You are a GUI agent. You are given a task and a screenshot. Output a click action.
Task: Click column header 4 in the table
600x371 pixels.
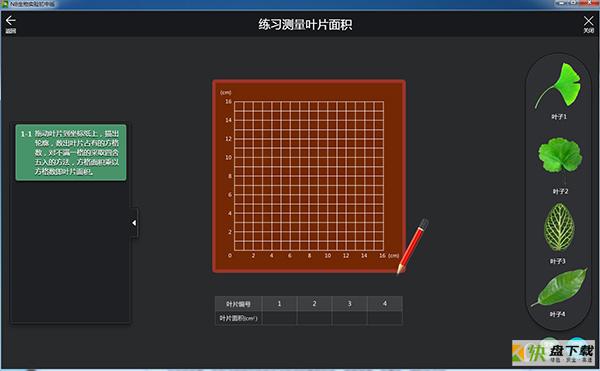coord(385,304)
